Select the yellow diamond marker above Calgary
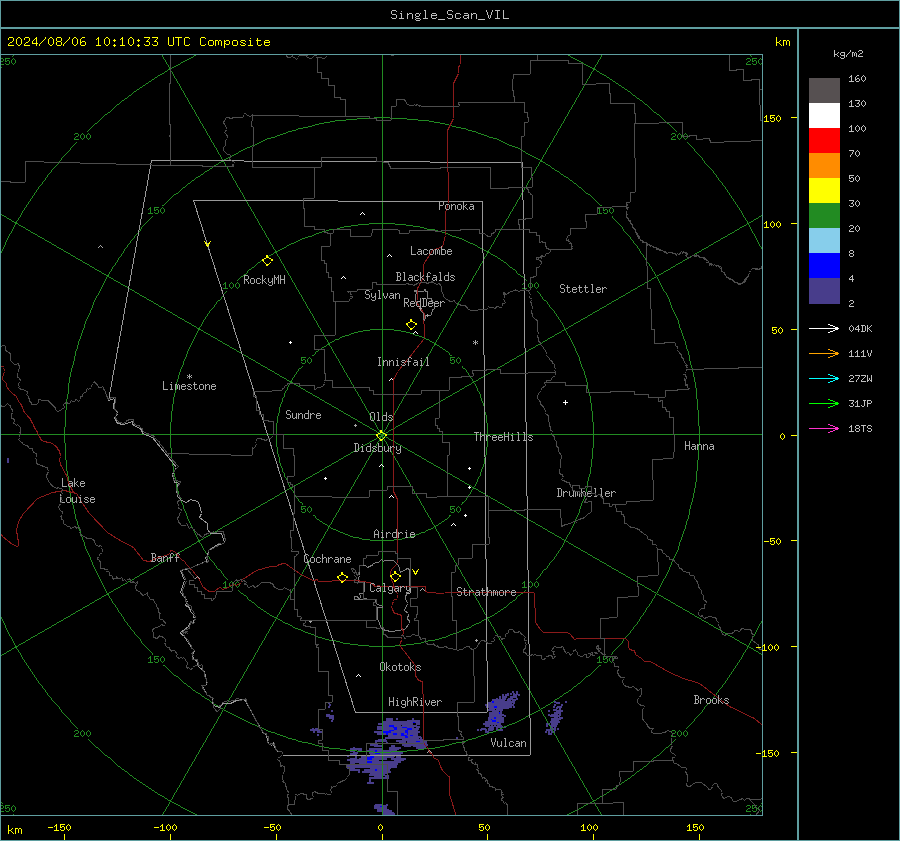The height and width of the screenshot is (841, 900). coord(395,576)
